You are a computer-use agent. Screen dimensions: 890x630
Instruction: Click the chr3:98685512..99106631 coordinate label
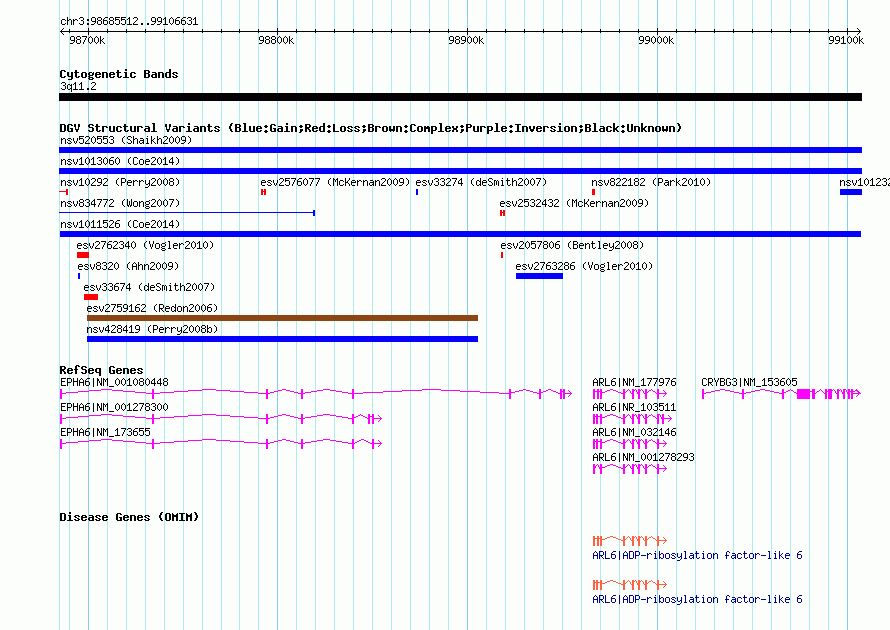pyautogui.click(x=129, y=22)
